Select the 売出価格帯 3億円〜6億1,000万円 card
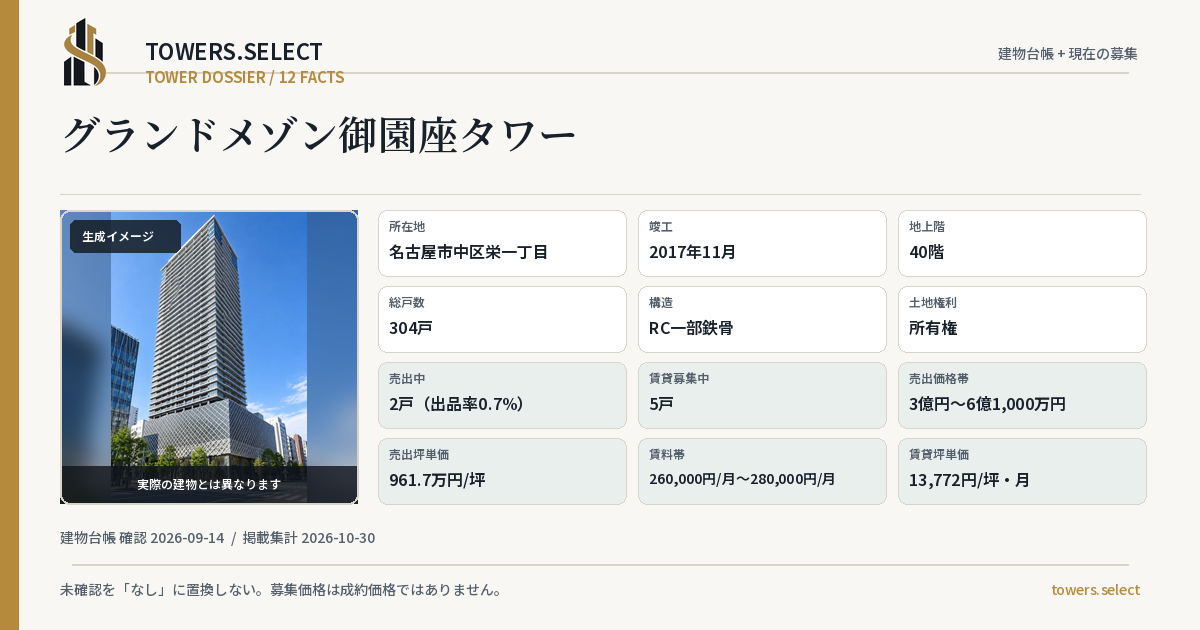Image resolution: width=1200 pixels, height=630 pixels. click(x=1022, y=395)
